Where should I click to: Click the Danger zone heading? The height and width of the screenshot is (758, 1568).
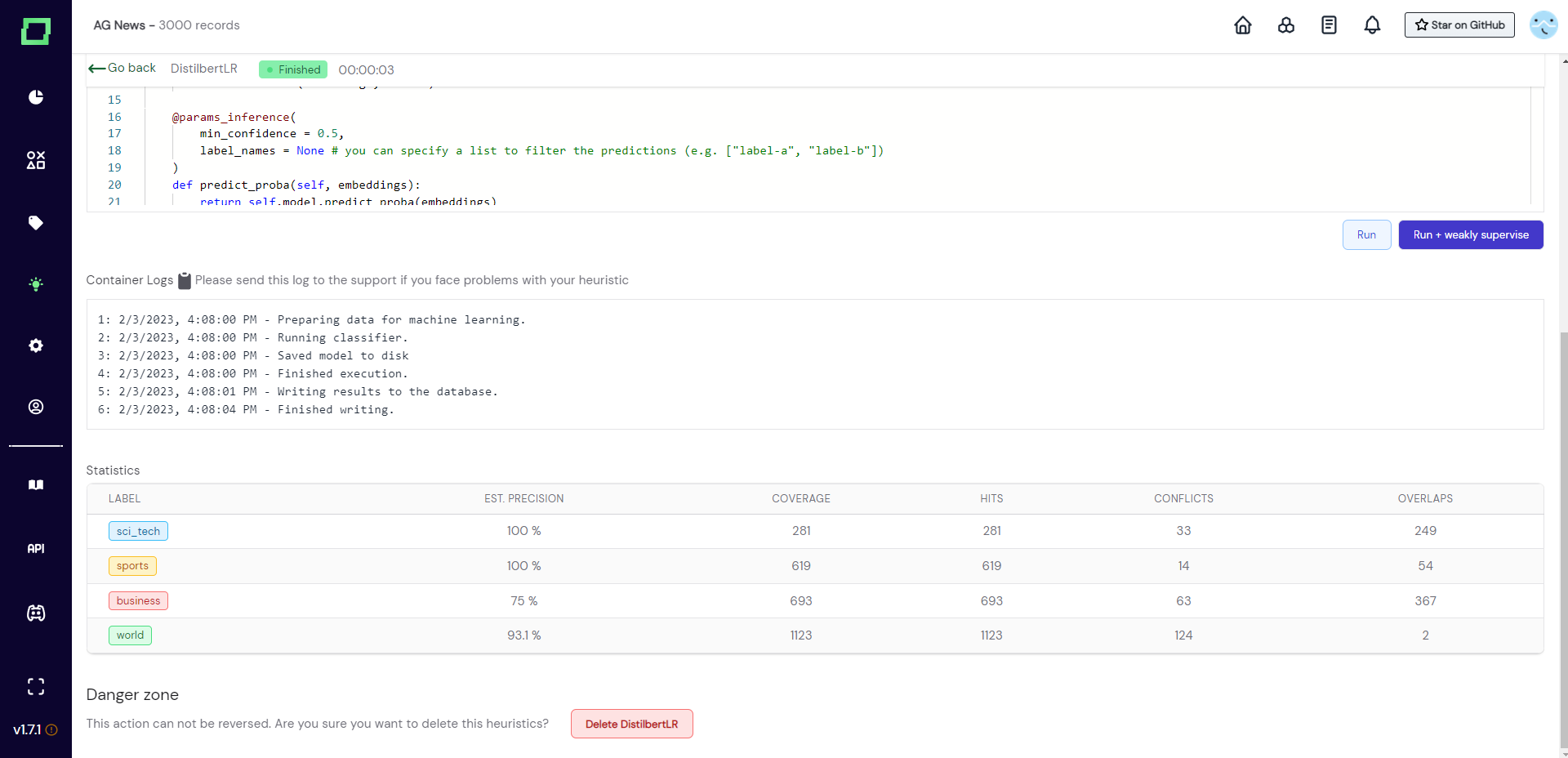point(132,695)
